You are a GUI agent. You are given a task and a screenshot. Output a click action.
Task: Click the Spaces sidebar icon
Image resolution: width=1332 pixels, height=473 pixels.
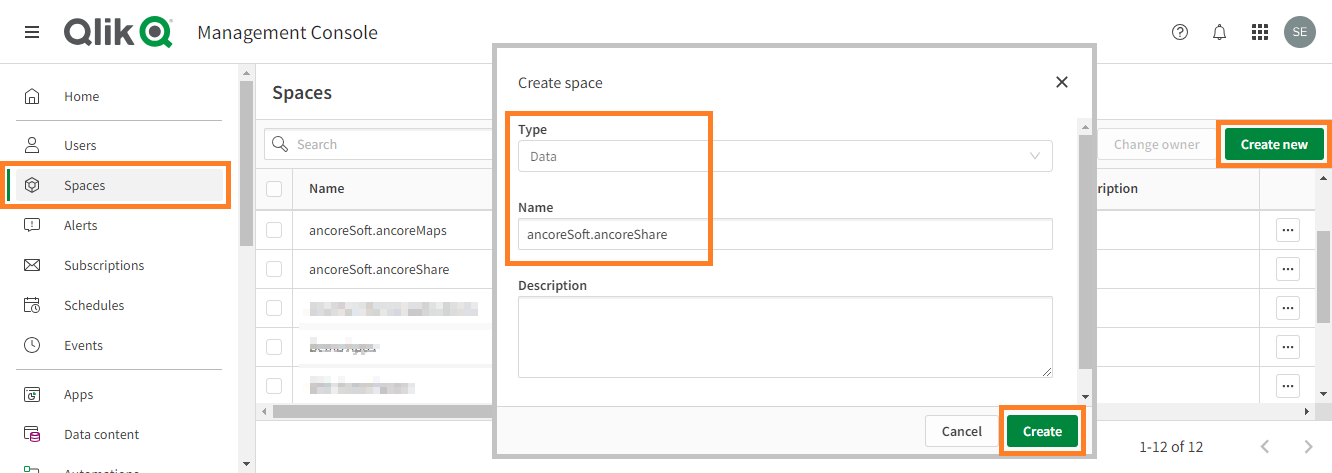point(32,185)
